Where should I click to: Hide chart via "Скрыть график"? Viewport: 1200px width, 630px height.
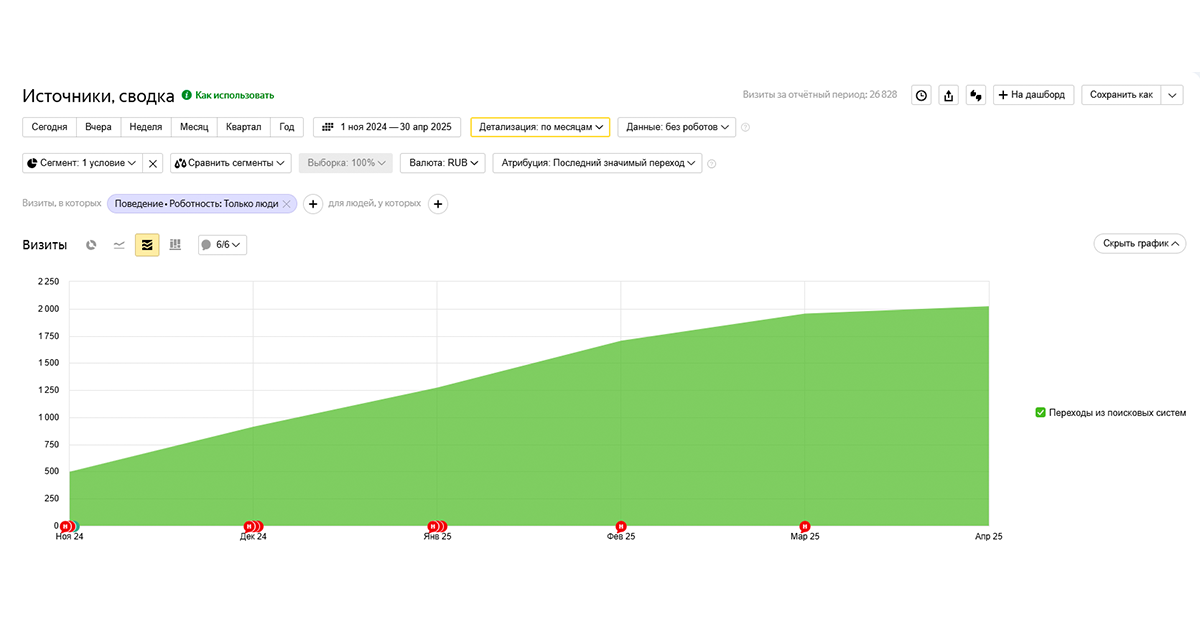(1139, 243)
